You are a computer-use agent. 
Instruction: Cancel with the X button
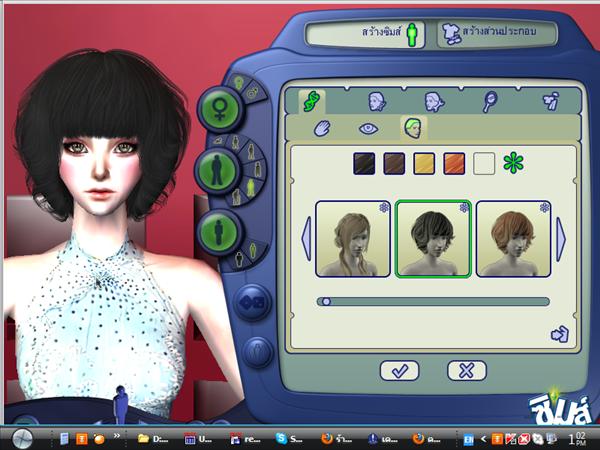coord(467,370)
